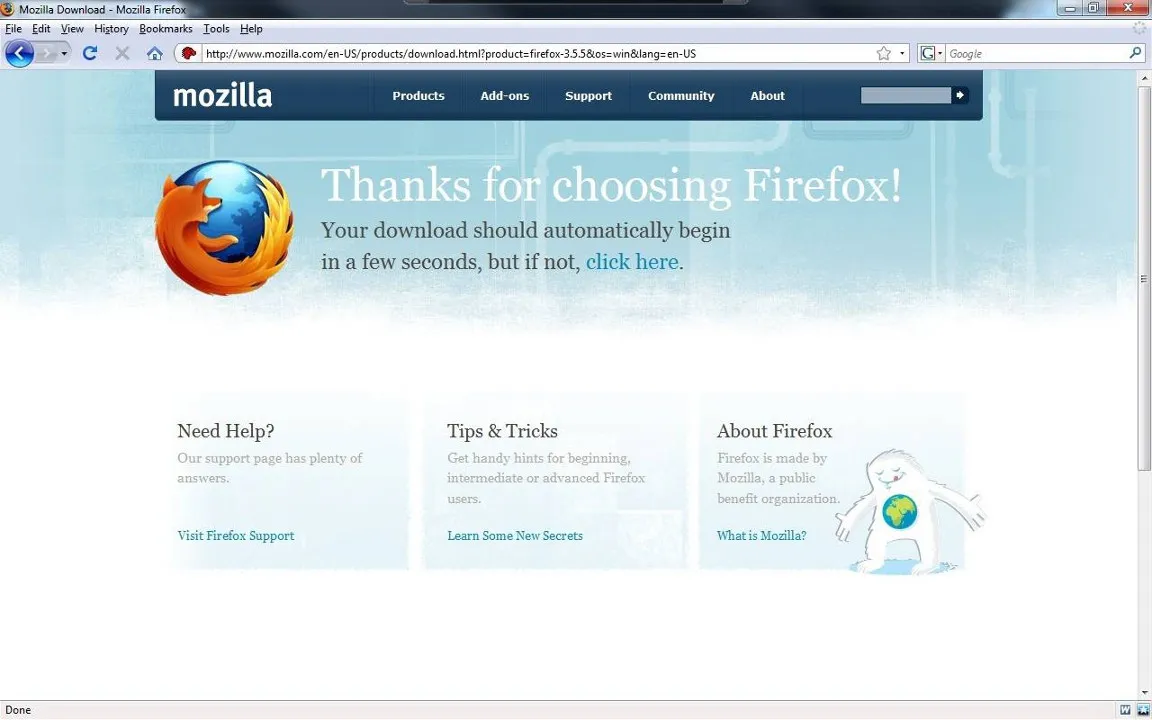Click the mozilla logo in header

pyautogui.click(x=223, y=96)
